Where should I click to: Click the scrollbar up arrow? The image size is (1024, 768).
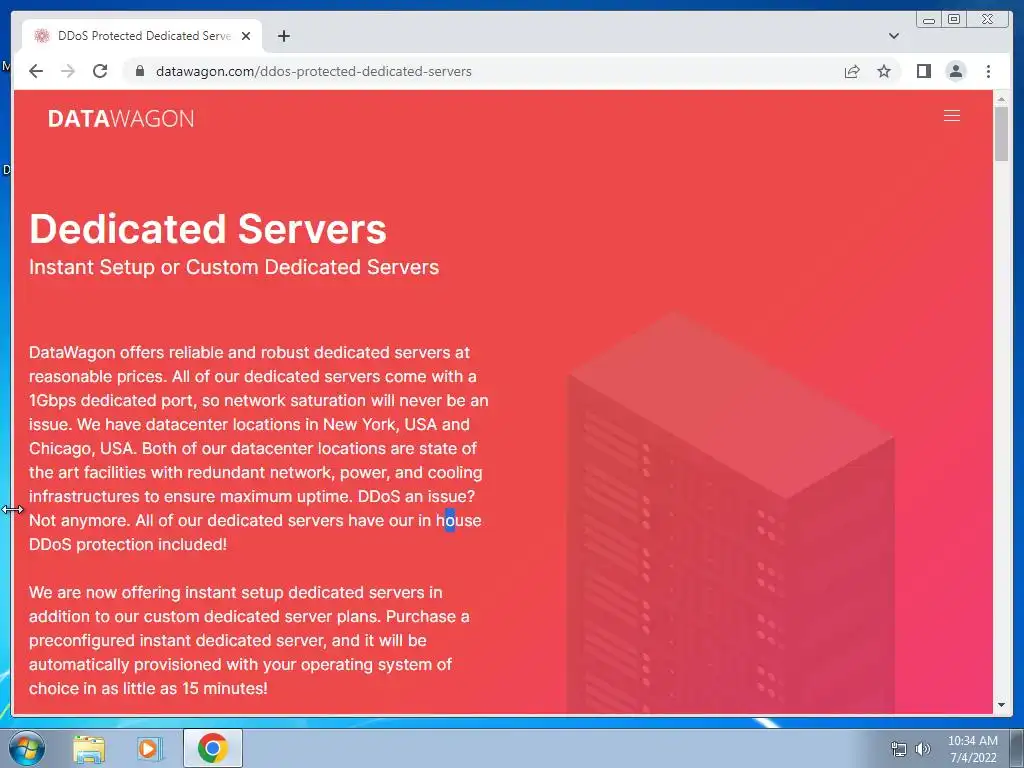(x=1001, y=99)
